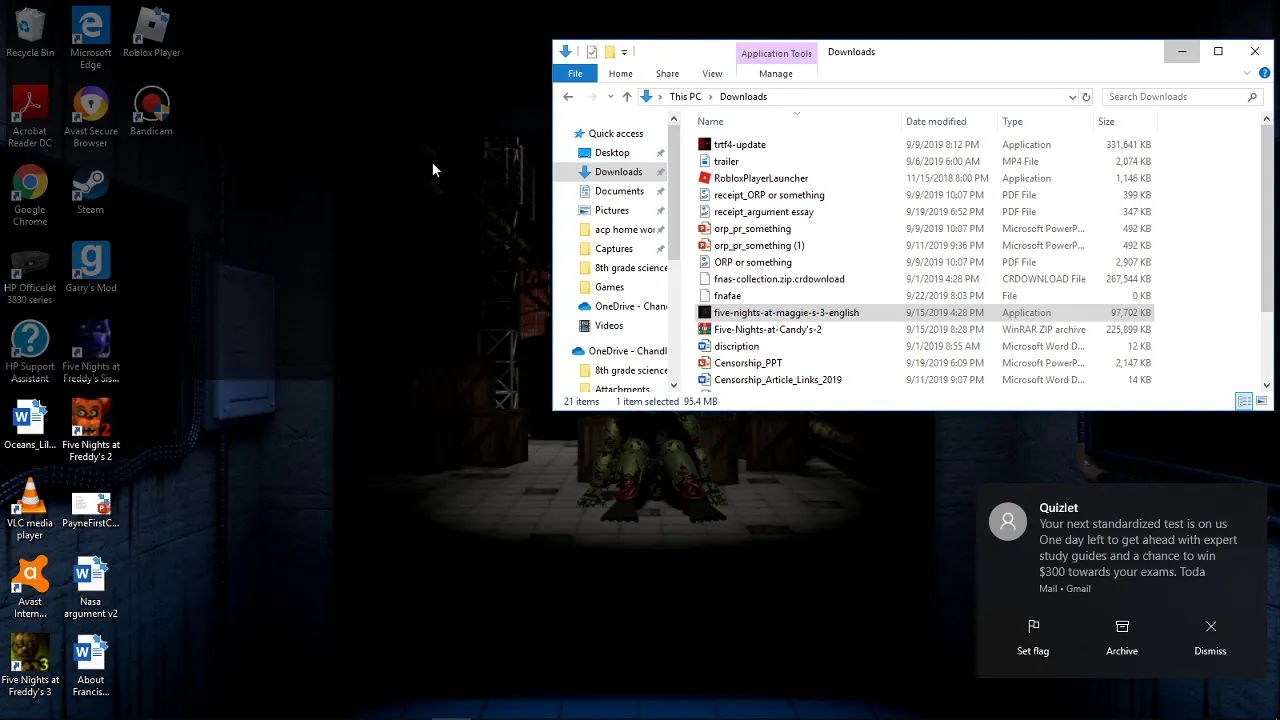Image resolution: width=1280 pixels, height=720 pixels.
Task: Select the Roblox Player desktop icon
Action: [152, 33]
